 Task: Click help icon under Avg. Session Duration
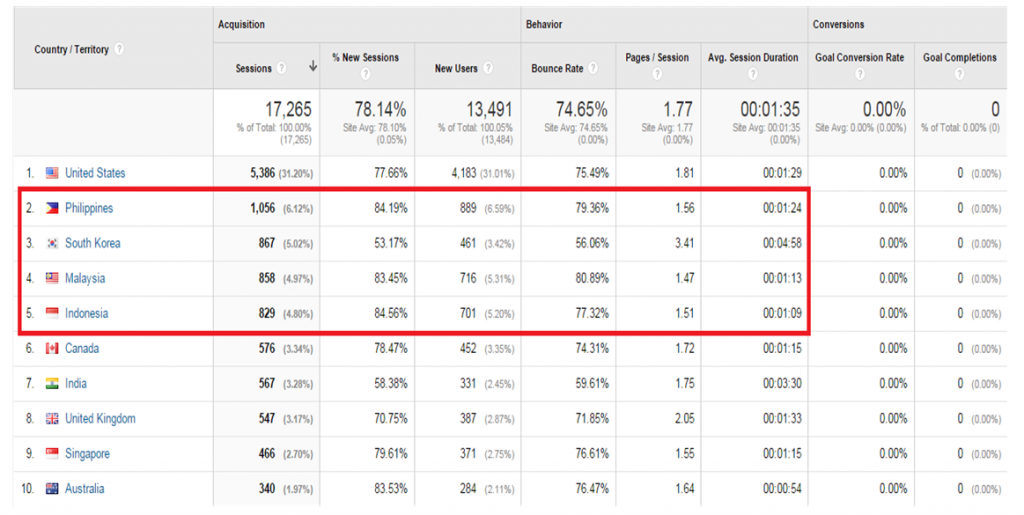(753, 74)
